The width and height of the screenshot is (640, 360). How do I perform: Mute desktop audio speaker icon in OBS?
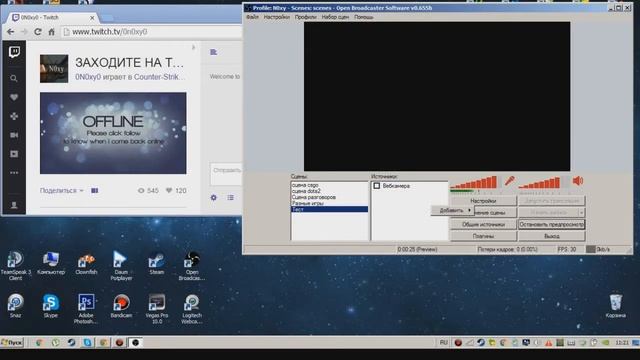coord(578,181)
